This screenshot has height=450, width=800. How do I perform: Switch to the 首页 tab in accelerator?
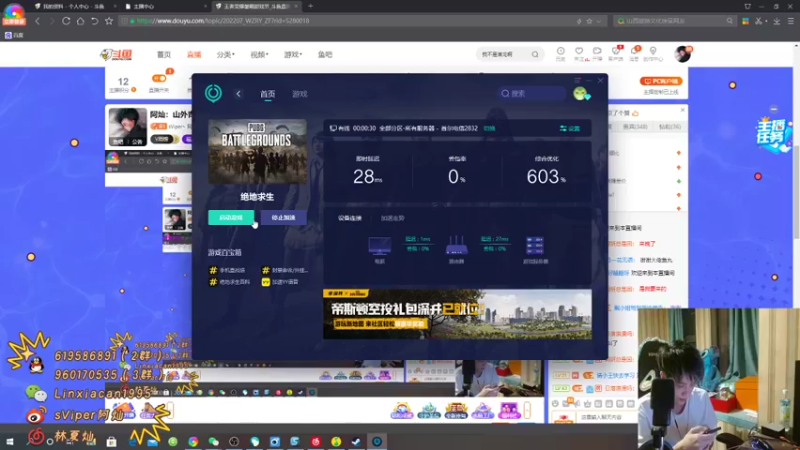(x=267, y=94)
